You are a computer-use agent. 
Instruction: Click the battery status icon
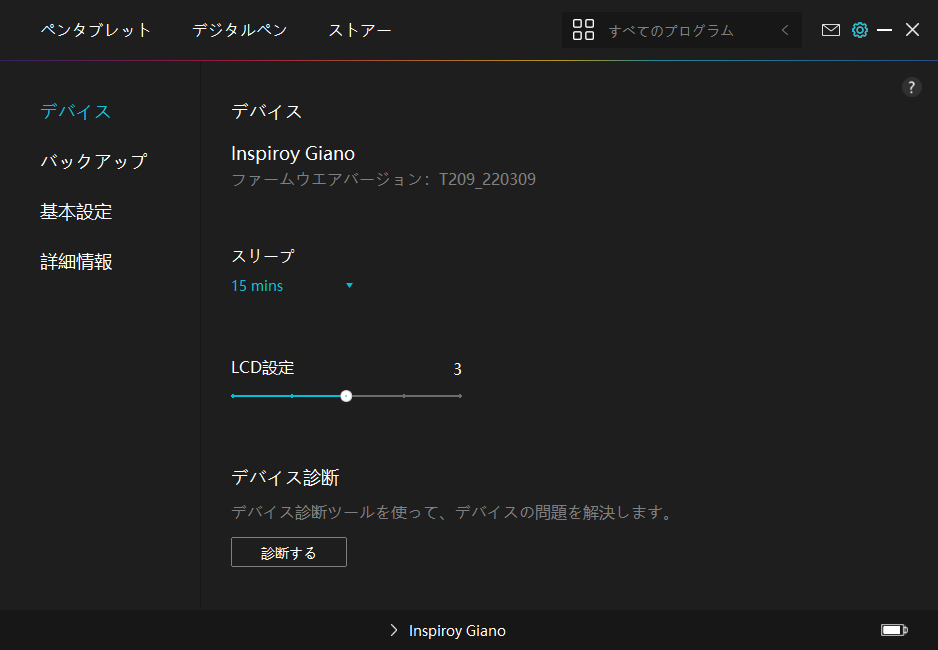(x=894, y=630)
